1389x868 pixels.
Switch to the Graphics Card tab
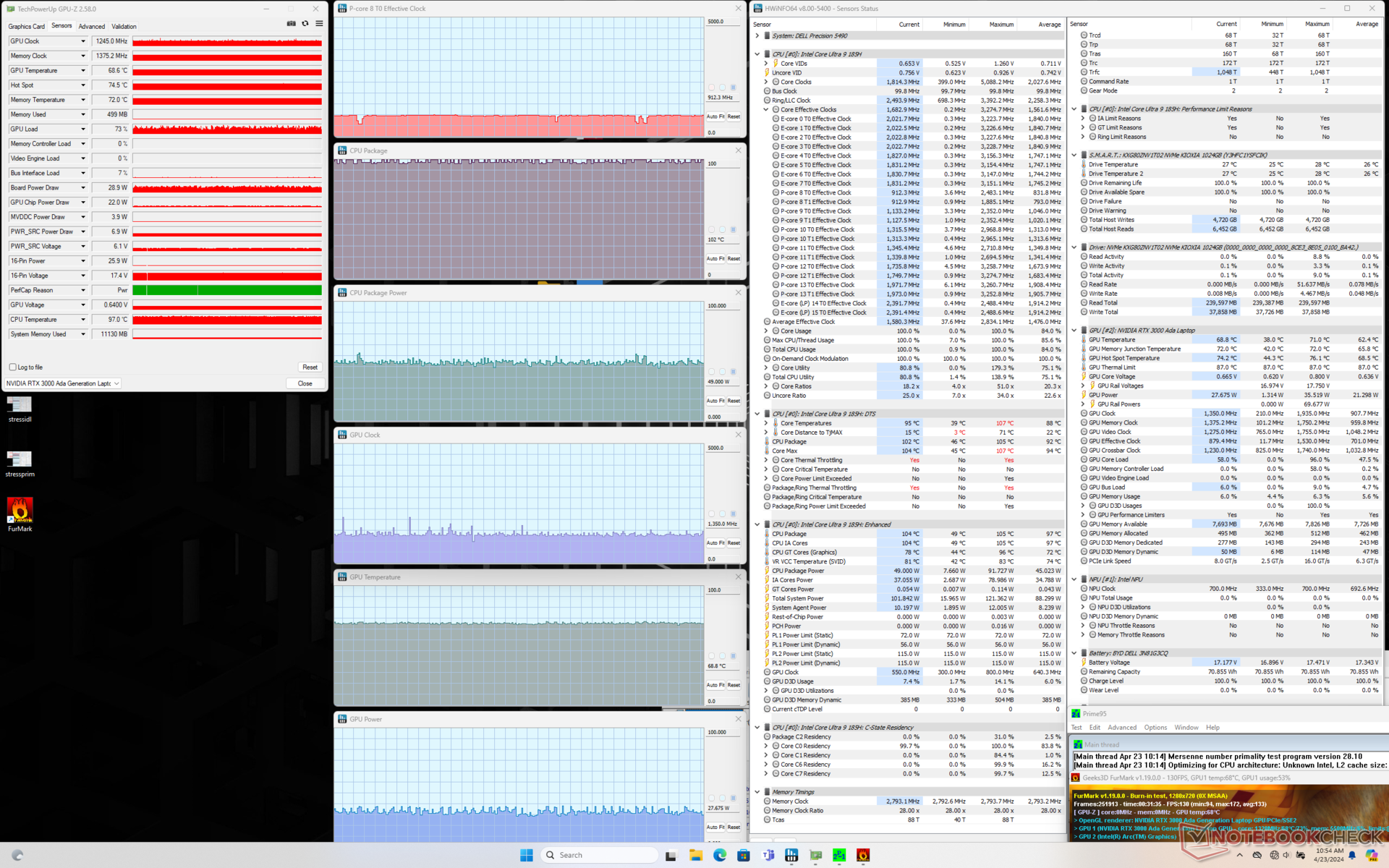(26, 26)
